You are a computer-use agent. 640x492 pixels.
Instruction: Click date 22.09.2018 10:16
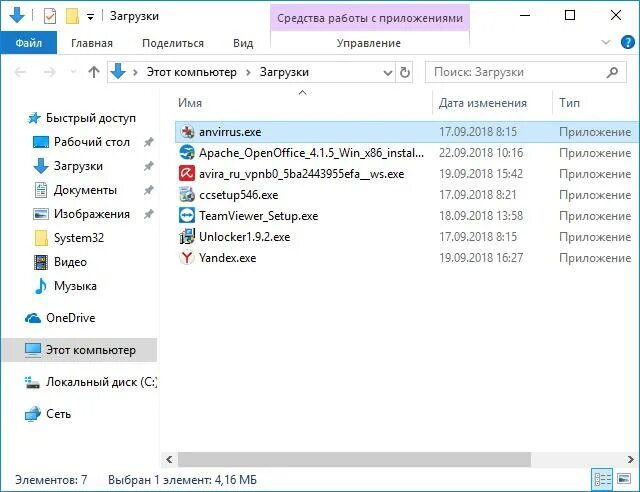pos(481,153)
